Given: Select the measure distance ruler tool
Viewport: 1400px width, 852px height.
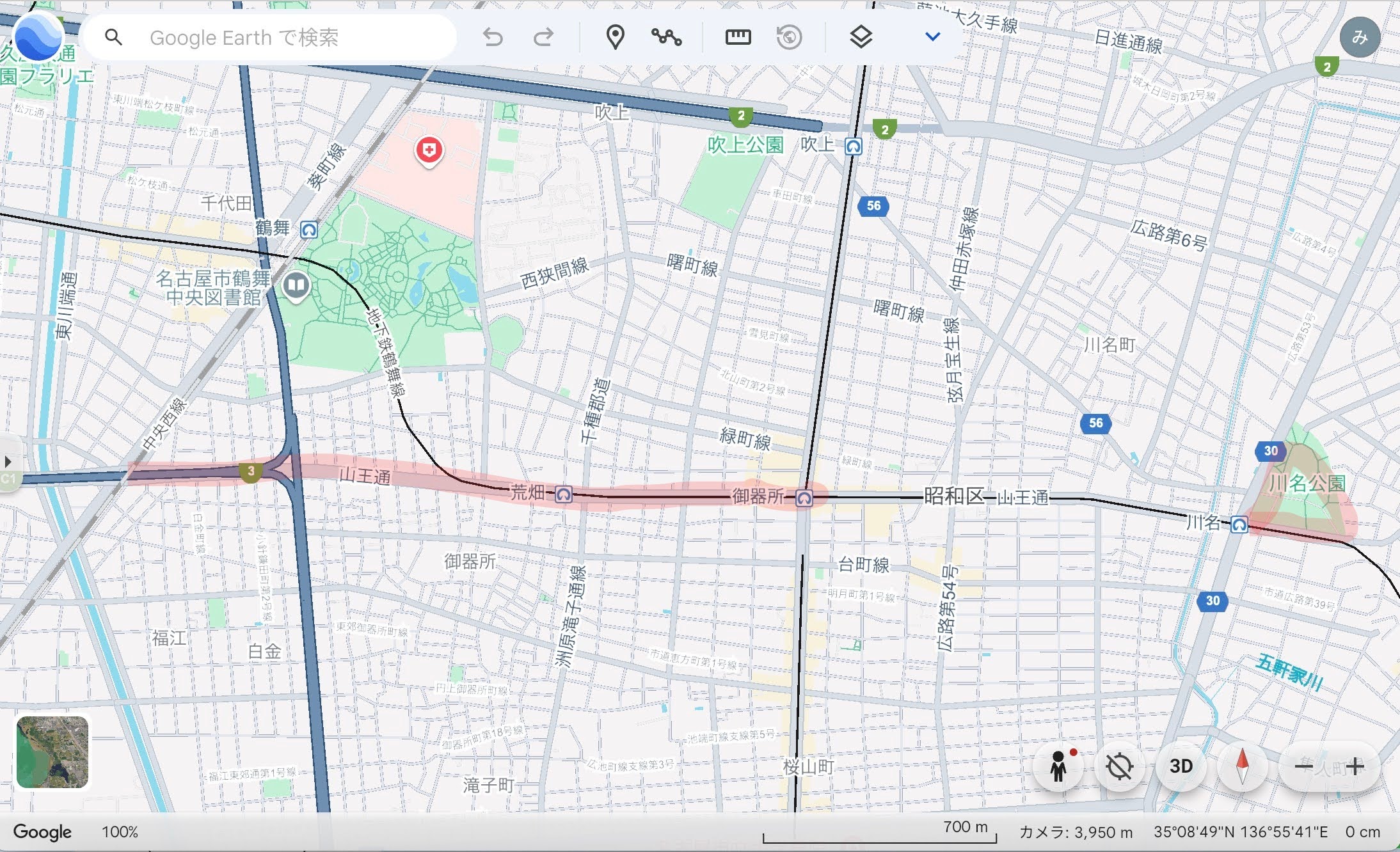Looking at the screenshot, I should [738, 38].
